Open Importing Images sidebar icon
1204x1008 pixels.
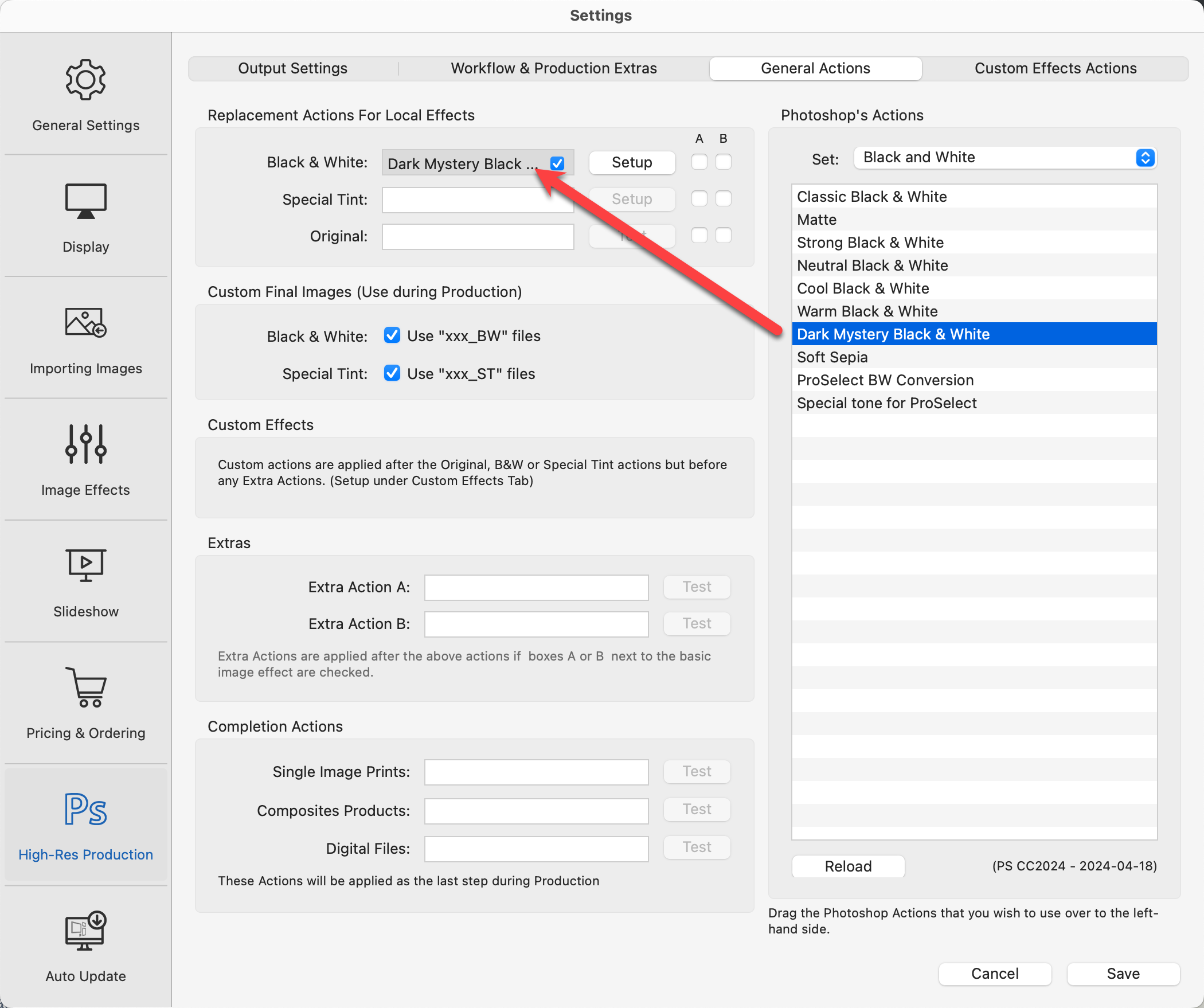[85, 323]
